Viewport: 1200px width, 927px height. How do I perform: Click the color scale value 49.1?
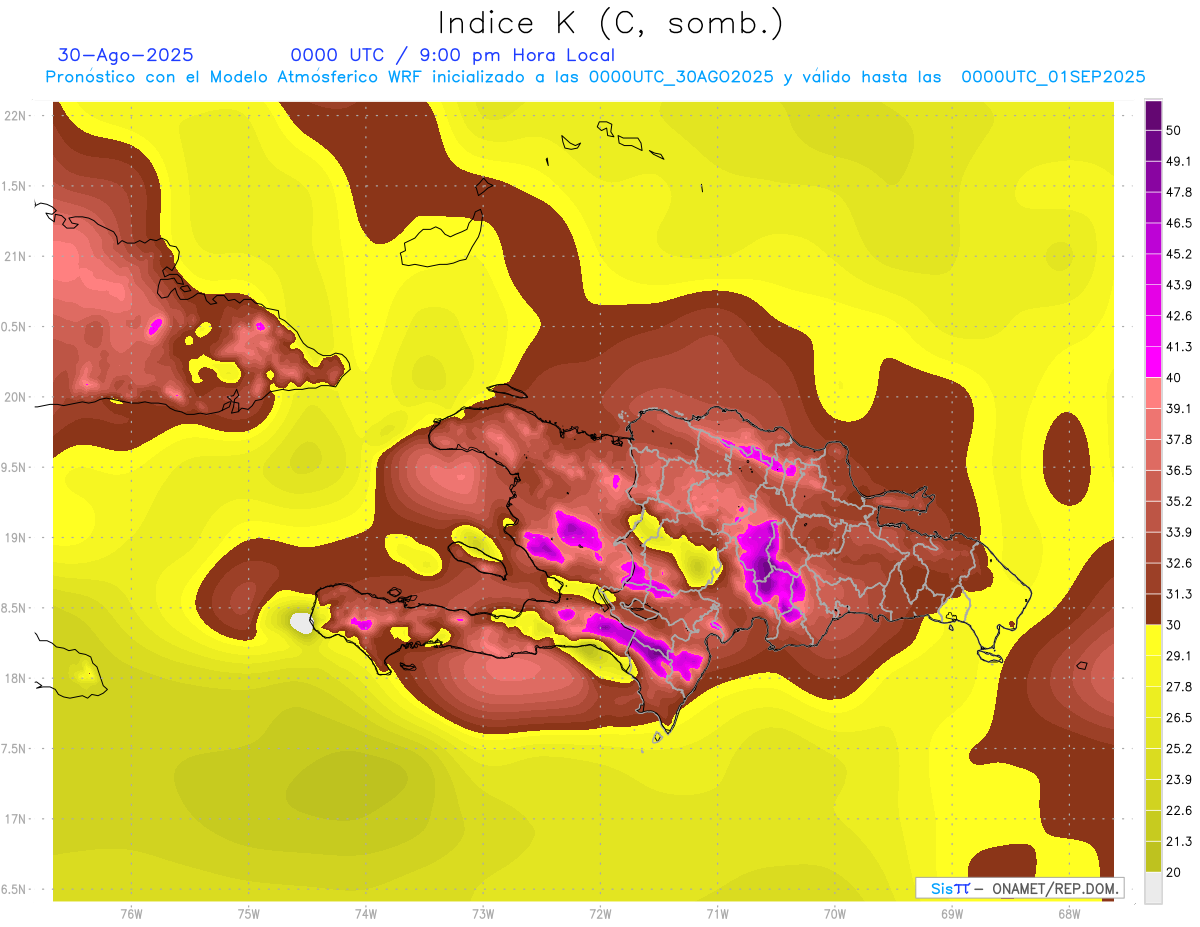[x=1179, y=161]
